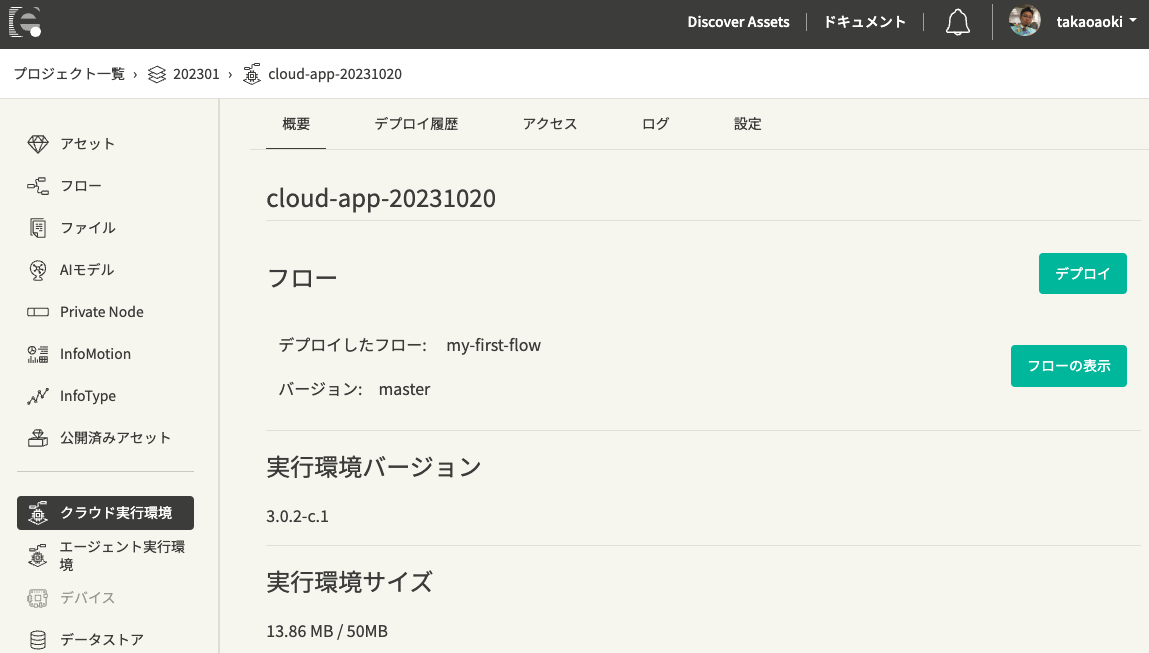
Task: Click the アセット diamond icon
Action: (38, 144)
